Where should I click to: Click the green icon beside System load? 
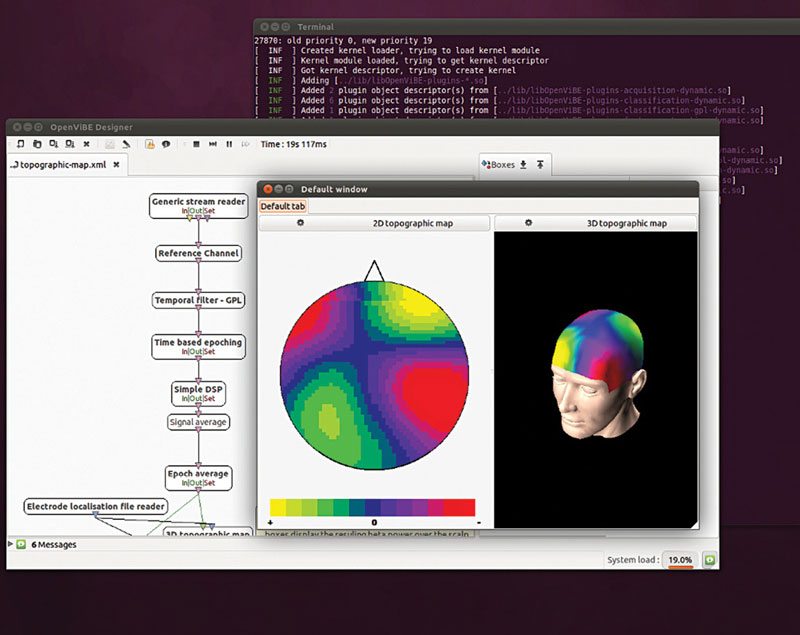tap(709, 560)
